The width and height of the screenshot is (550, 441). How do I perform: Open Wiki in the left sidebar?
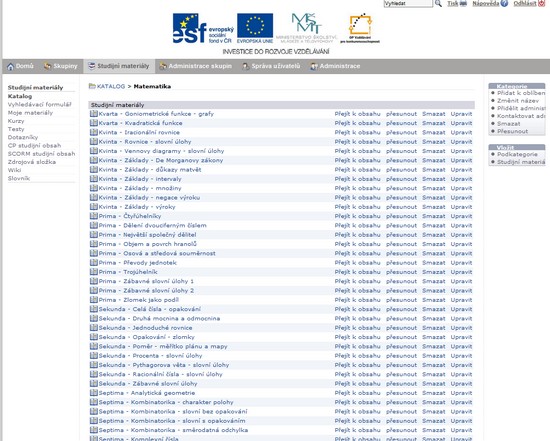tap(14, 170)
